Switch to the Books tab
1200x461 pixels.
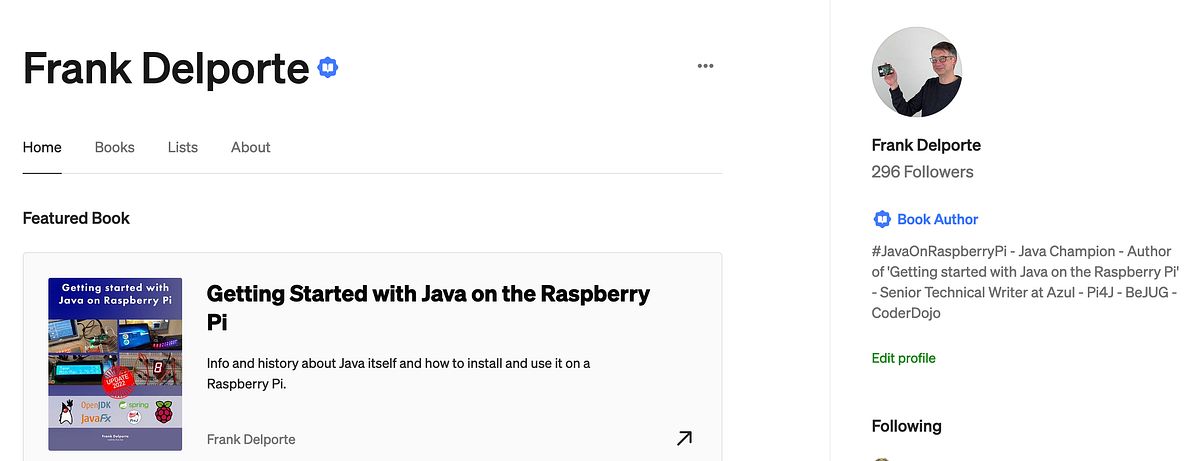click(115, 147)
